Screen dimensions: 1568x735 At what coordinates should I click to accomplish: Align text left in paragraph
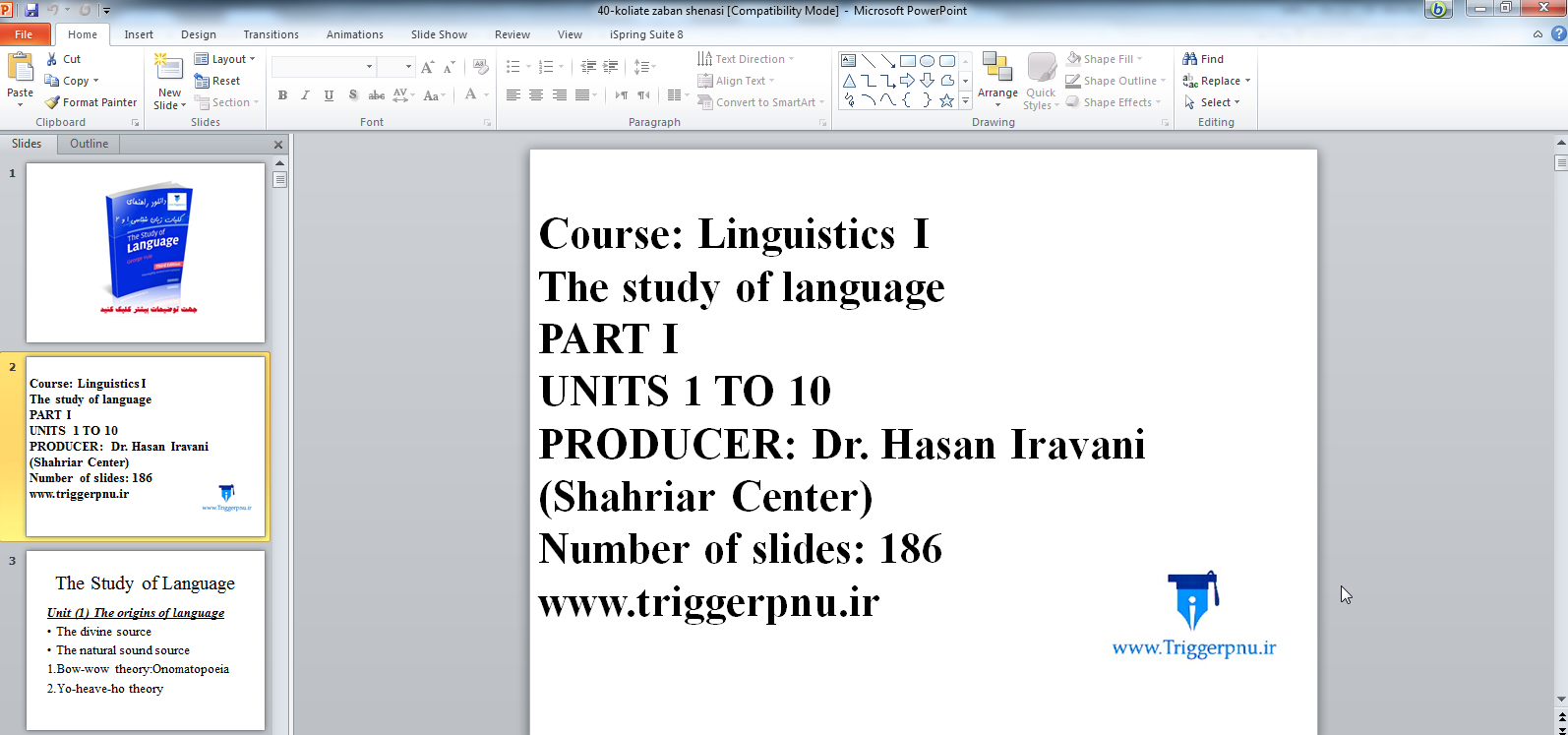tap(513, 95)
